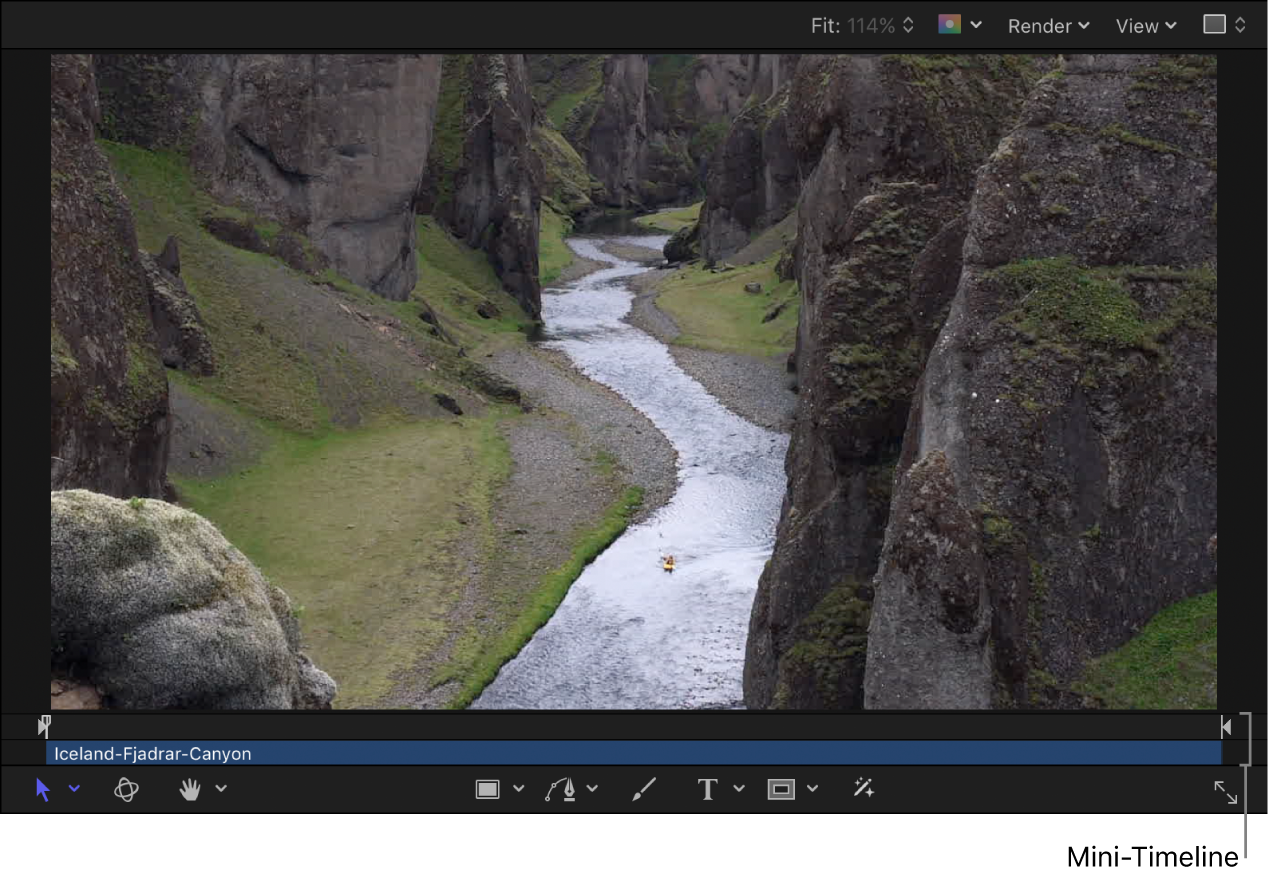This screenshot has height=876, width=1270.
Task: Select the Rectangle shape tool
Action: coord(487,790)
